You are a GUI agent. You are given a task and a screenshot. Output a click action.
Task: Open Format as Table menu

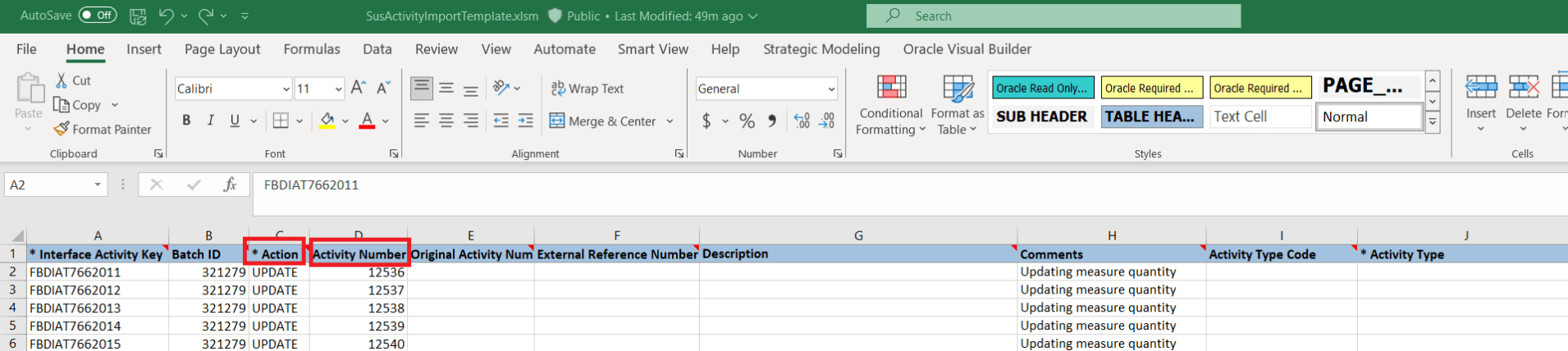coord(958,105)
